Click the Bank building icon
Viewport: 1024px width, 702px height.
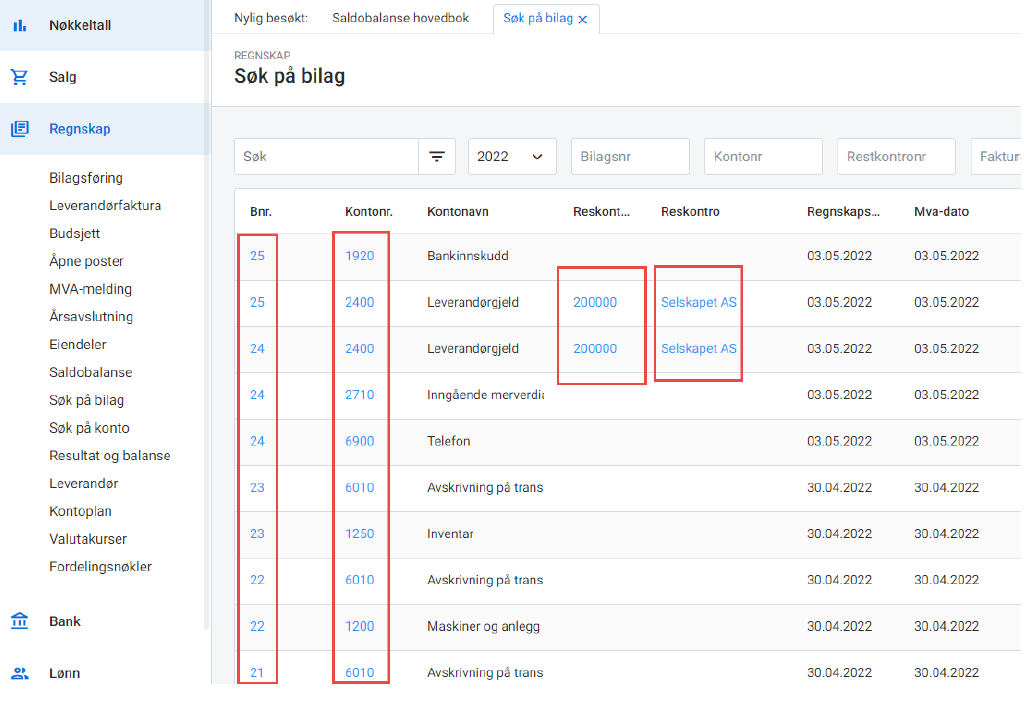(x=20, y=621)
